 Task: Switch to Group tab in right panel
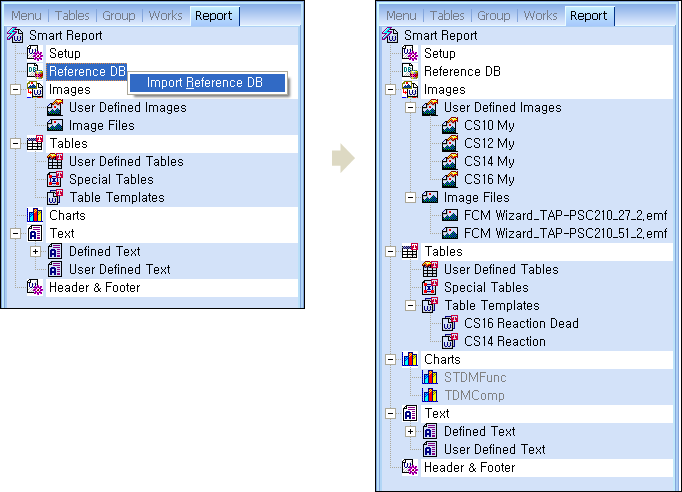(x=493, y=16)
